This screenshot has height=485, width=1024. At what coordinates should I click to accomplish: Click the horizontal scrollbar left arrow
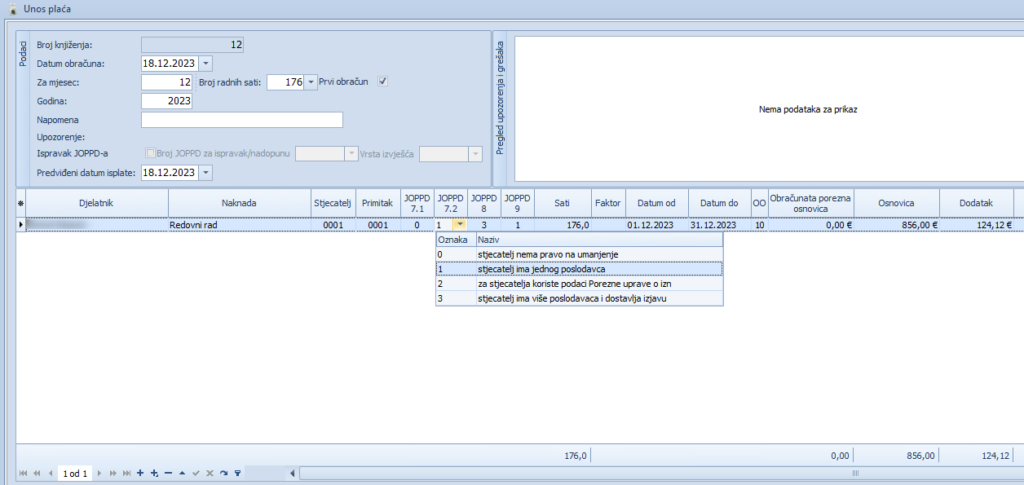[x=292, y=472]
